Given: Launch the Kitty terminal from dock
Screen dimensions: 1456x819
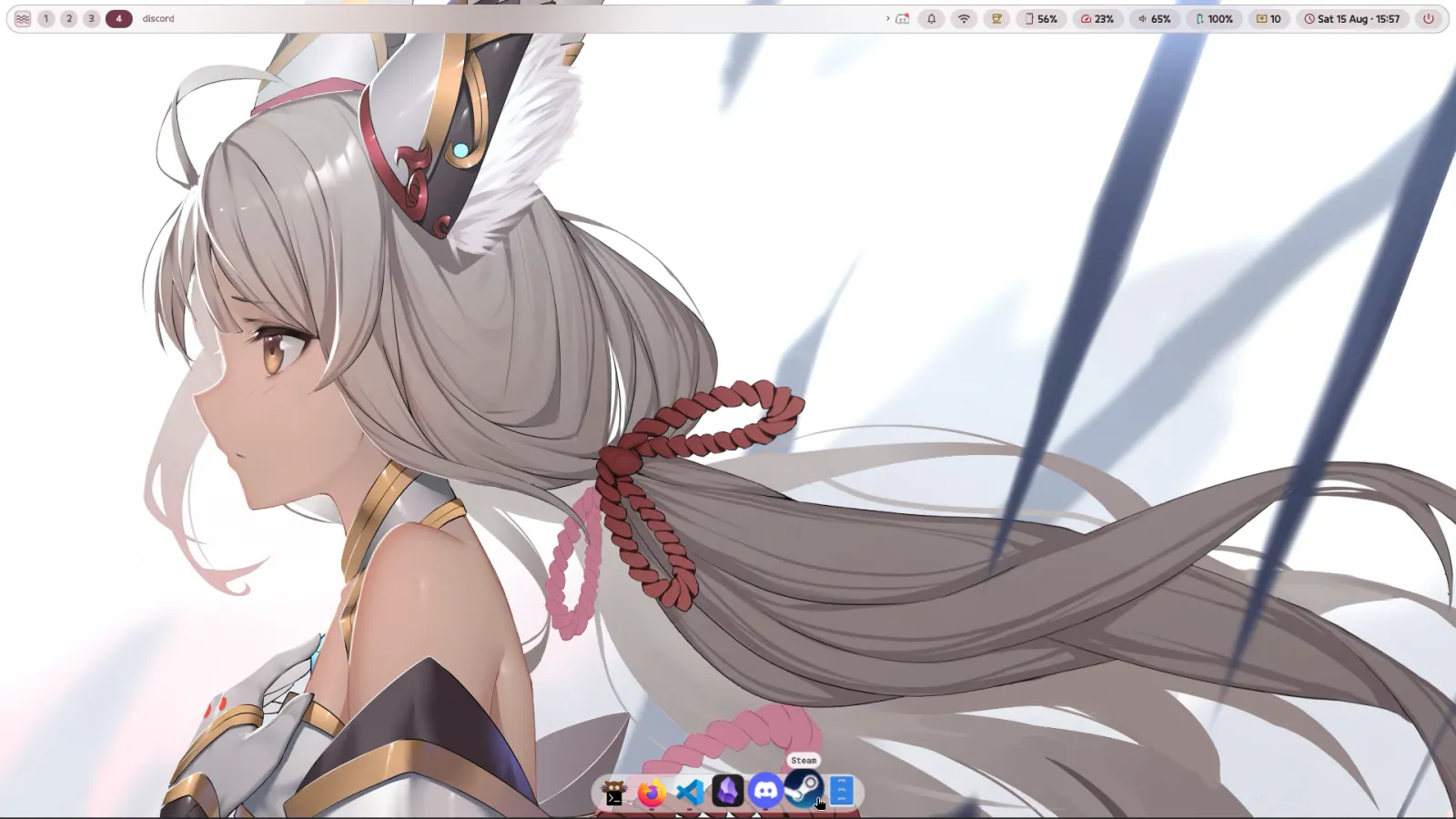Looking at the screenshot, I should click(615, 792).
